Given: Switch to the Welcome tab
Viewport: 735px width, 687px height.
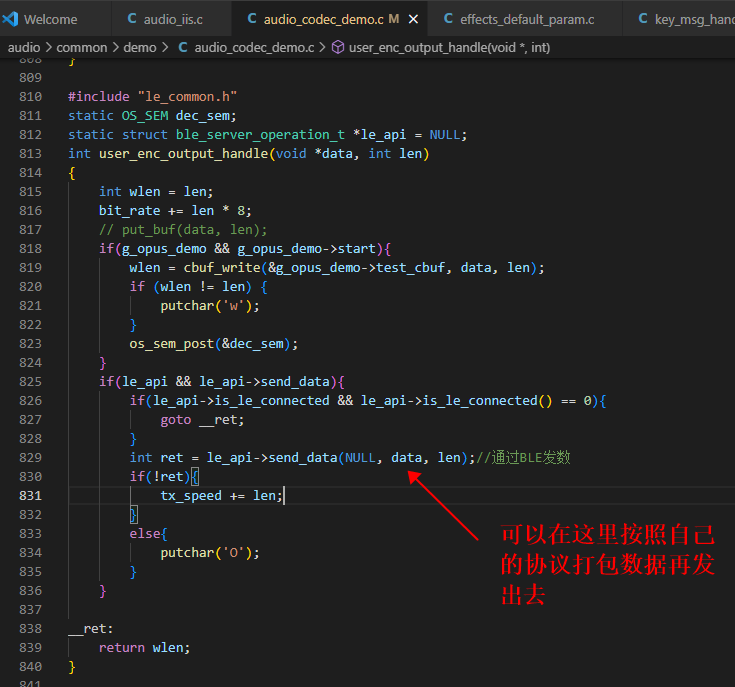Looking at the screenshot, I should 50,19.
